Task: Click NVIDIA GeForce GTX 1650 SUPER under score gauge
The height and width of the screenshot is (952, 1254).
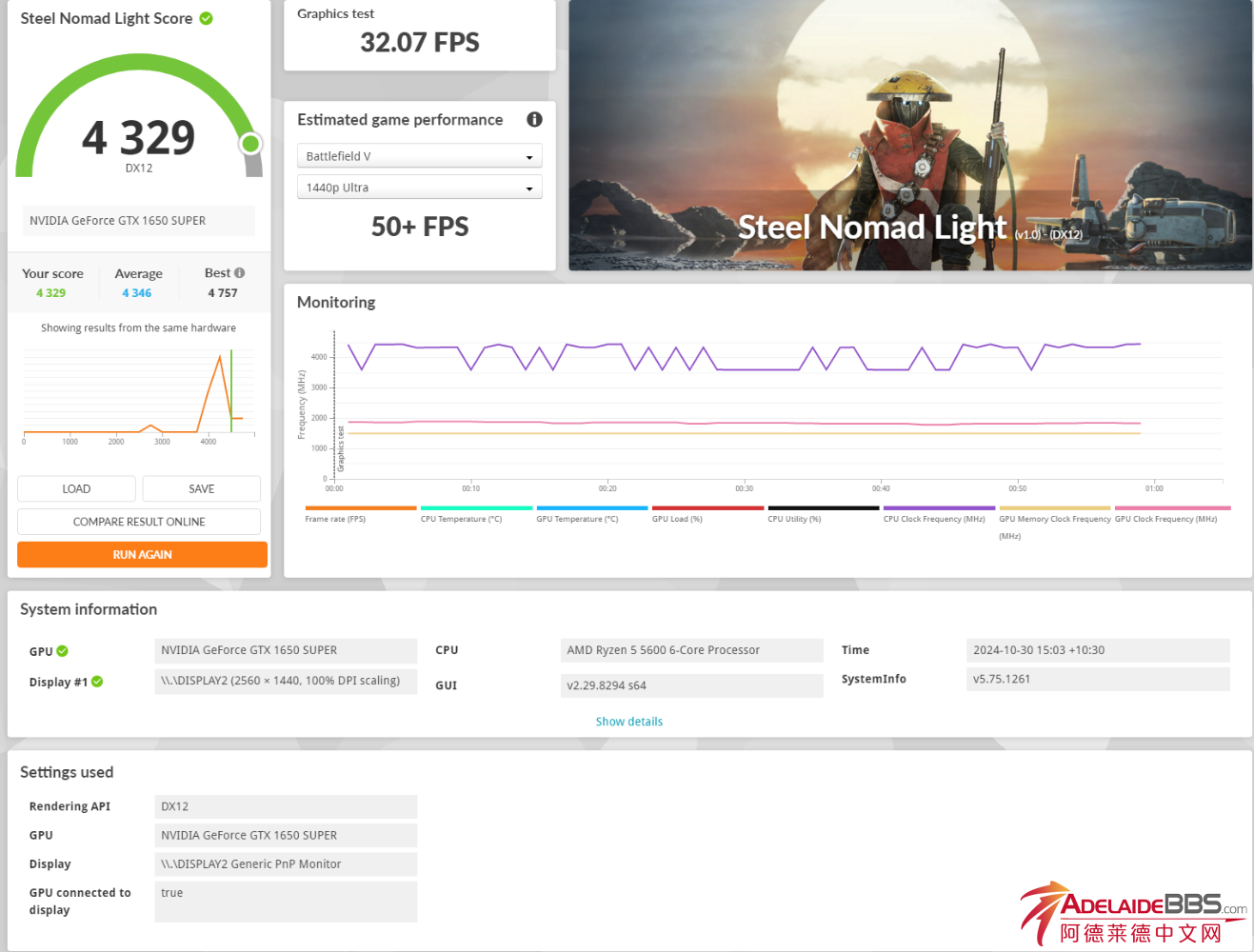Action: [x=139, y=221]
